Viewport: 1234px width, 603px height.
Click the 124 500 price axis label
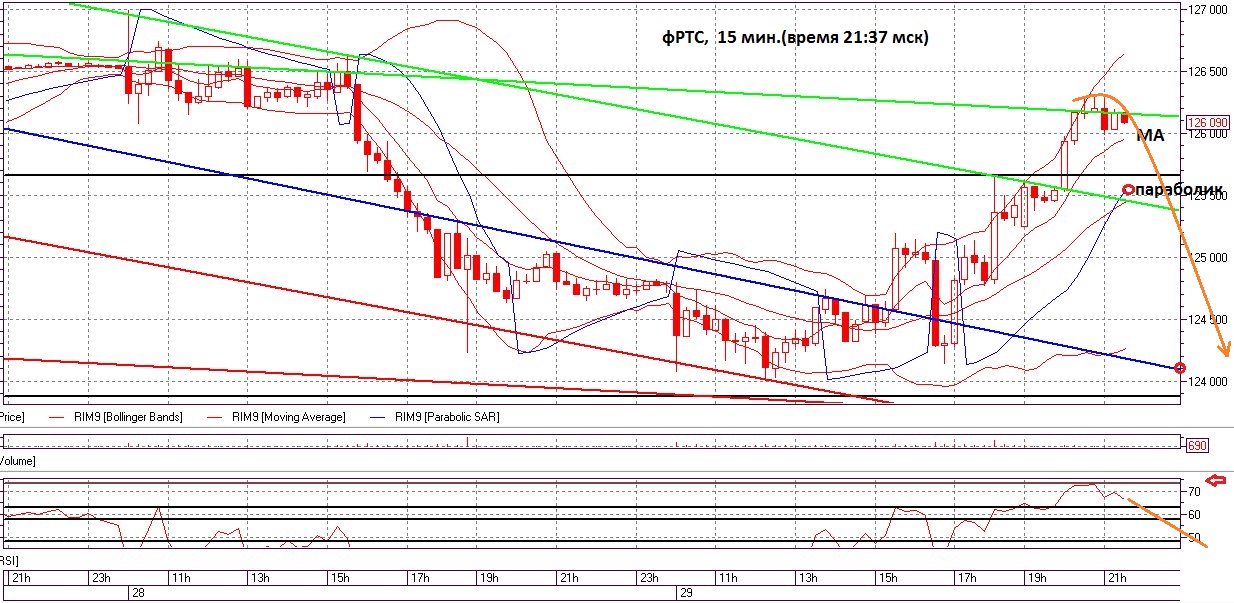[1207, 319]
